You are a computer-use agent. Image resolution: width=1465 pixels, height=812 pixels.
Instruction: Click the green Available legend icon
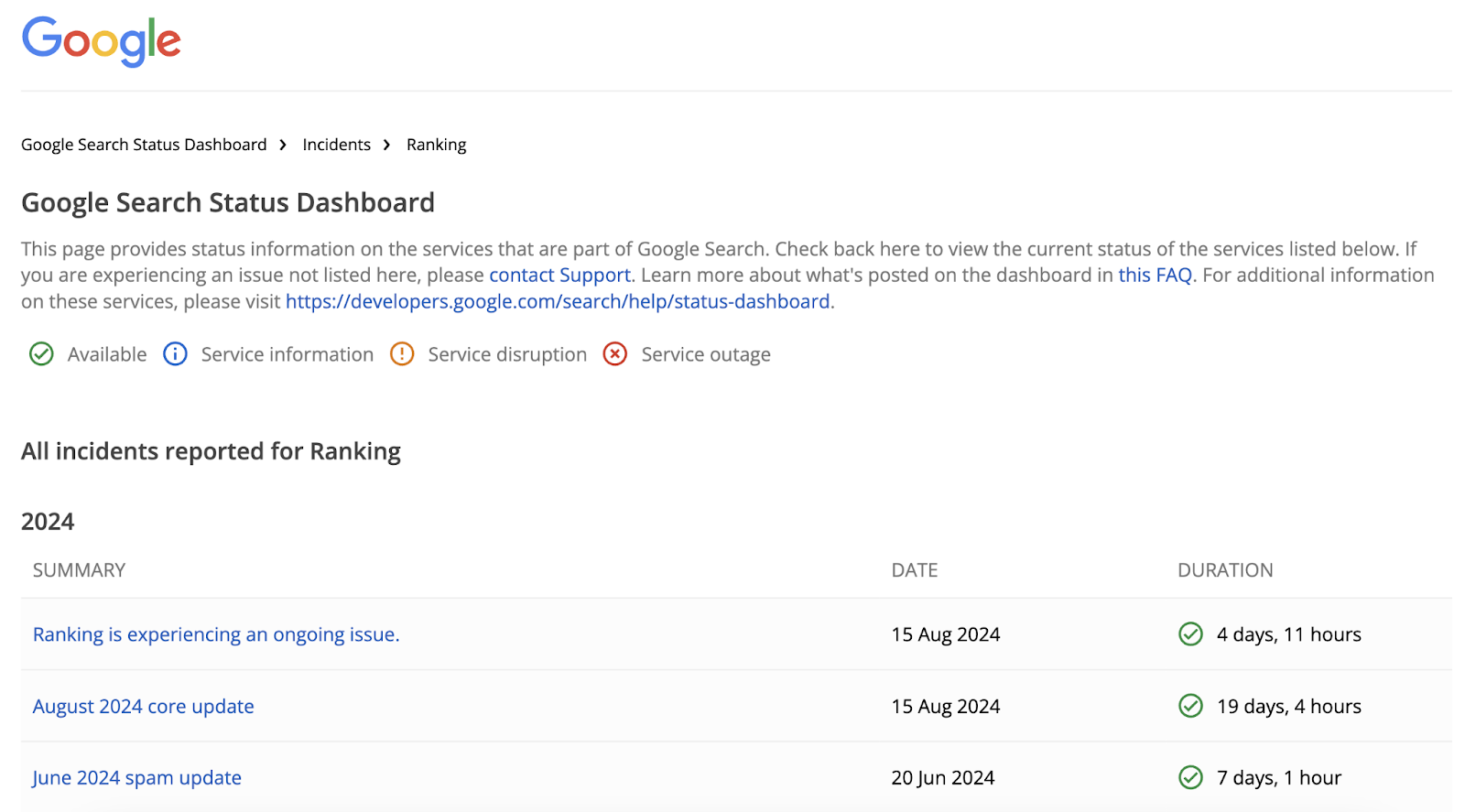(41, 354)
